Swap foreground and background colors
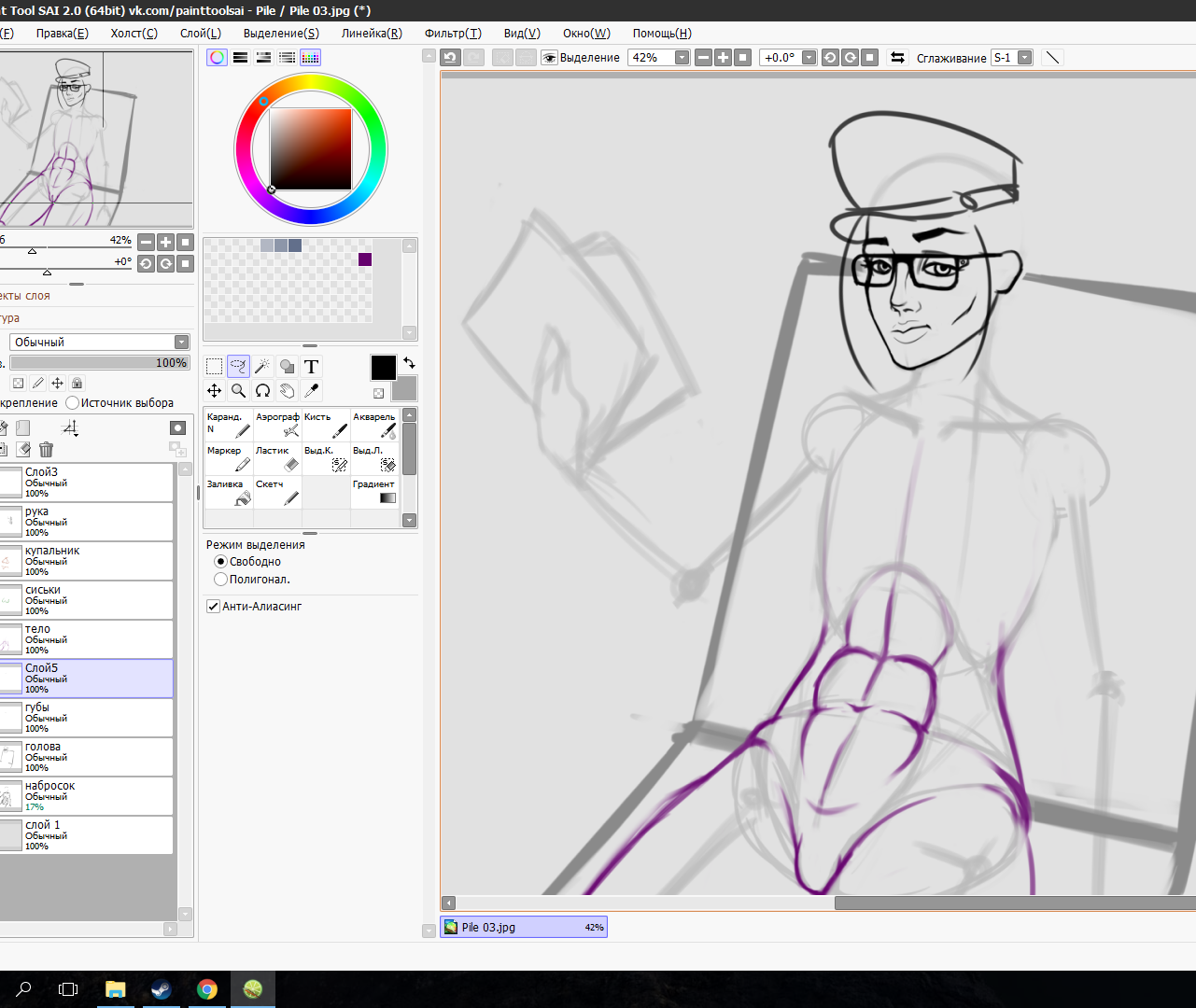 coord(409,362)
